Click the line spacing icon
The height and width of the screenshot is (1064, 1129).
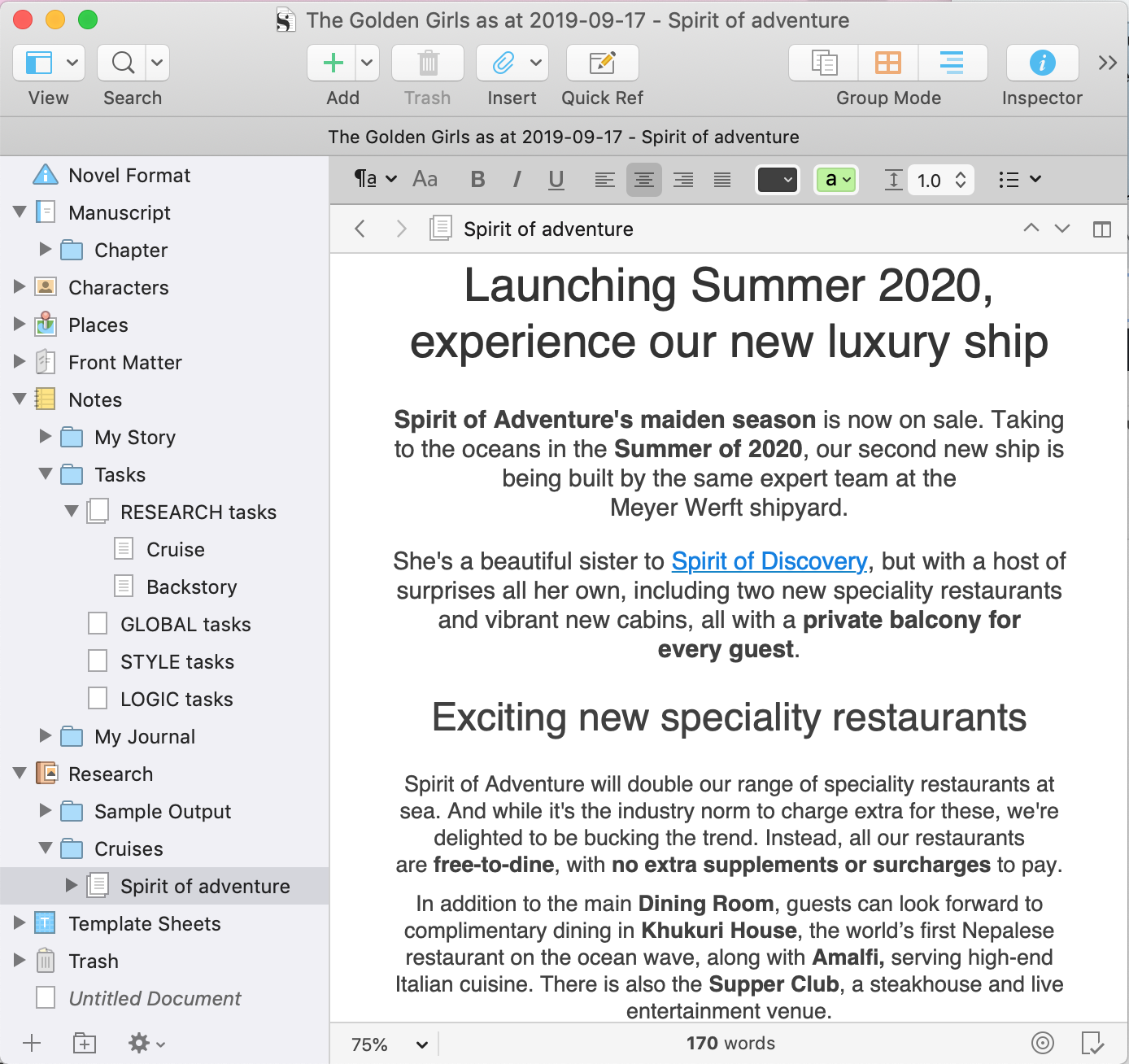coord(893,180)
